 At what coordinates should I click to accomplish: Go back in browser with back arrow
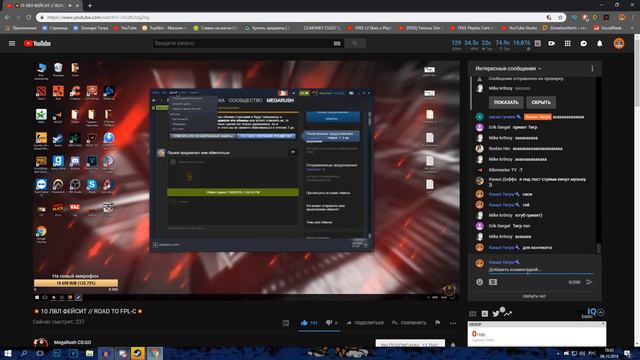tap(7, 18)
